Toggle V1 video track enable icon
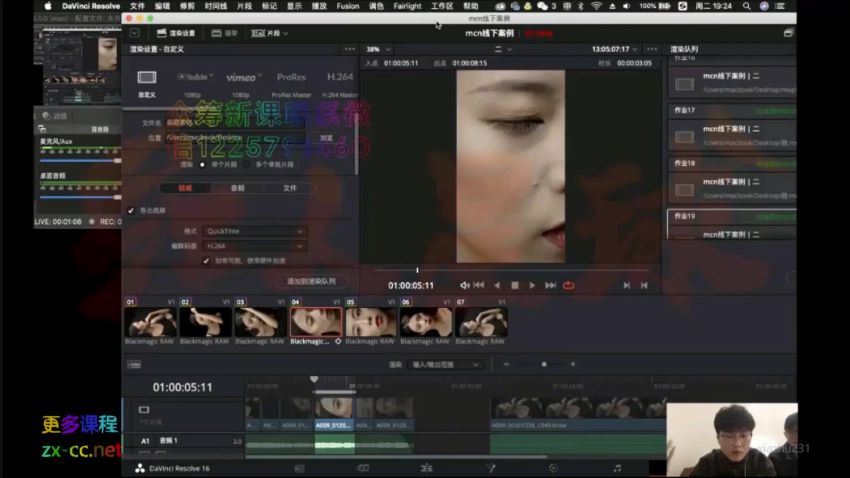The width and height of the screenshot is (850, 478). pos(144,410)
